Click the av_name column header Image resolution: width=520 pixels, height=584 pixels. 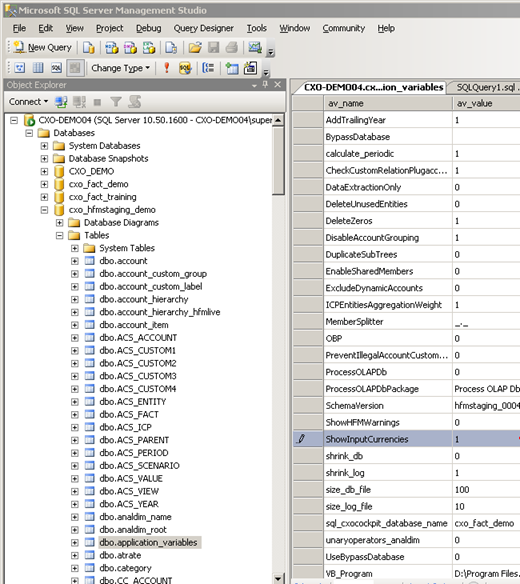[388, 103]
